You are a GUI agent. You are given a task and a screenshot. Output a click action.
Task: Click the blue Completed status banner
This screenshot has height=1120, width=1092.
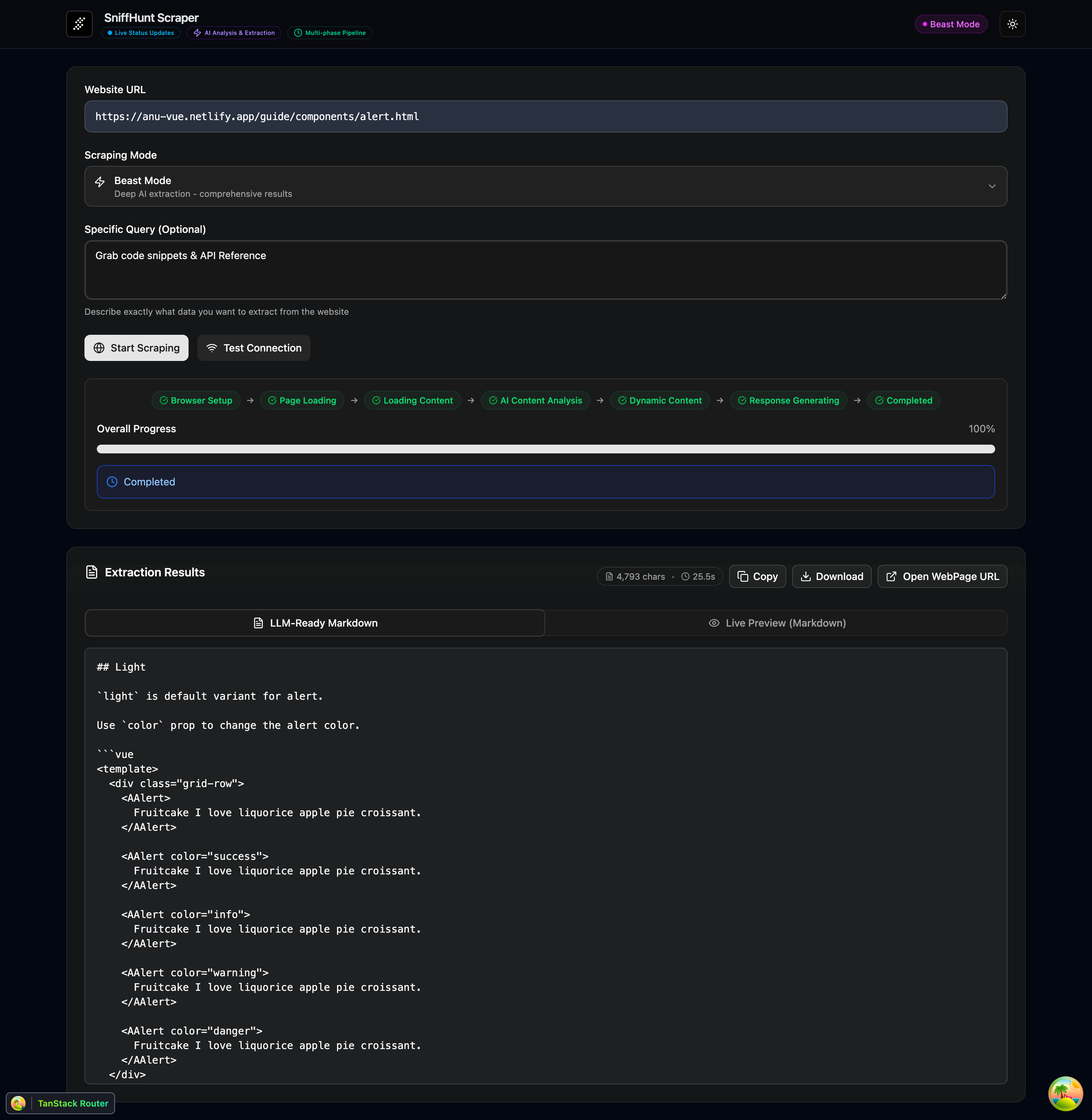pos(545,481)
